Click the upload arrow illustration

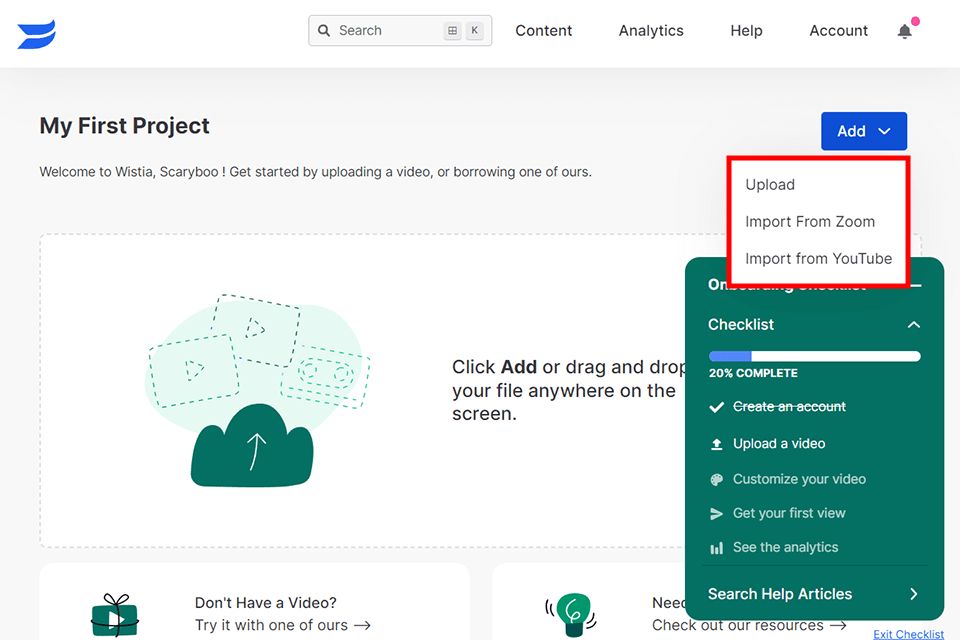click(252, 446)
